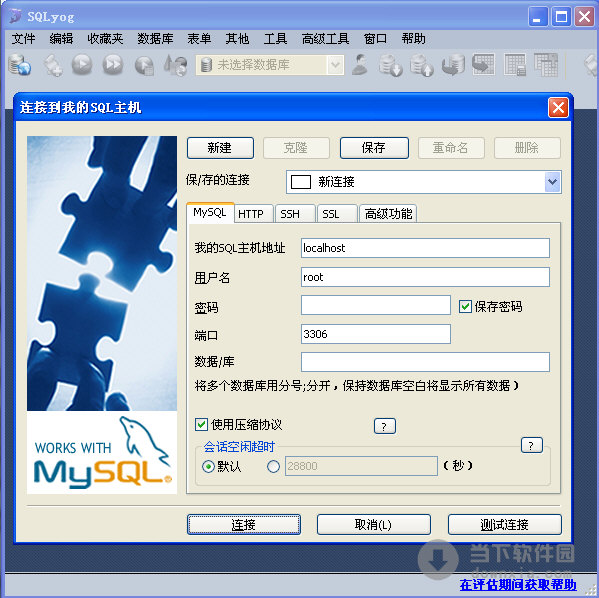Click the 连接 button
This screenshot has width=599, height=598.
244,524
